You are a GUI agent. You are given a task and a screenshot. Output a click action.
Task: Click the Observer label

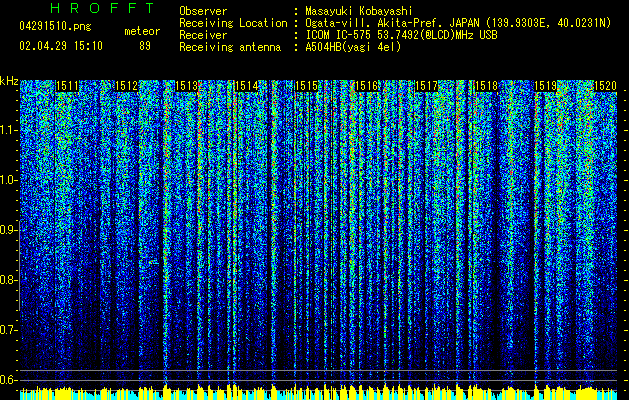tap(203, 11)
